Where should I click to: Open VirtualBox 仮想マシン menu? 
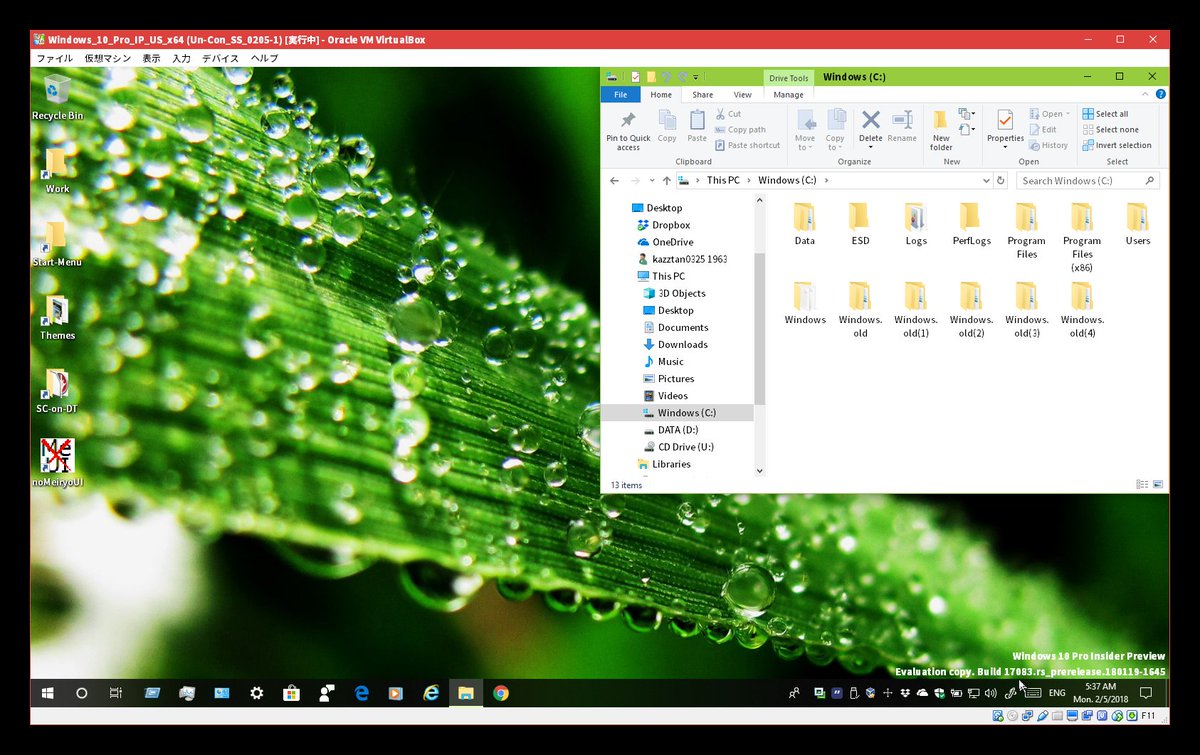[107, 59]
